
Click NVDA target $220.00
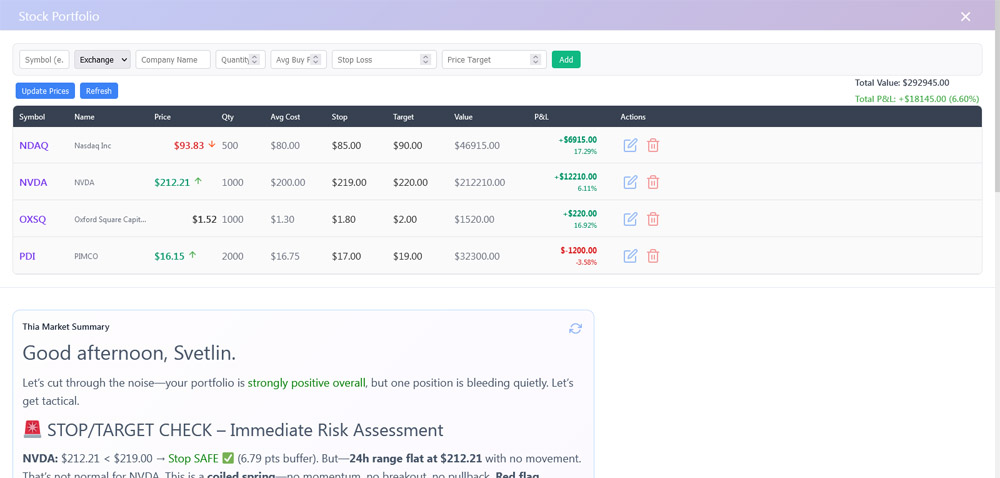410,182
